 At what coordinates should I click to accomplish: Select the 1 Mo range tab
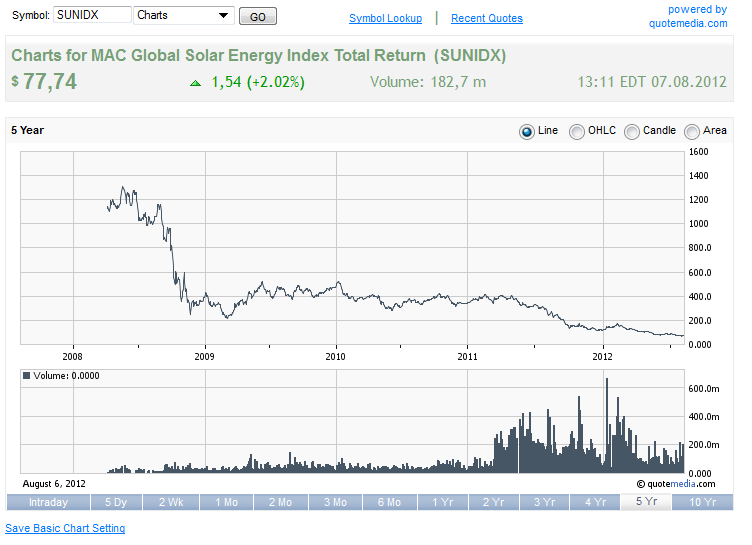coord(226,502)
